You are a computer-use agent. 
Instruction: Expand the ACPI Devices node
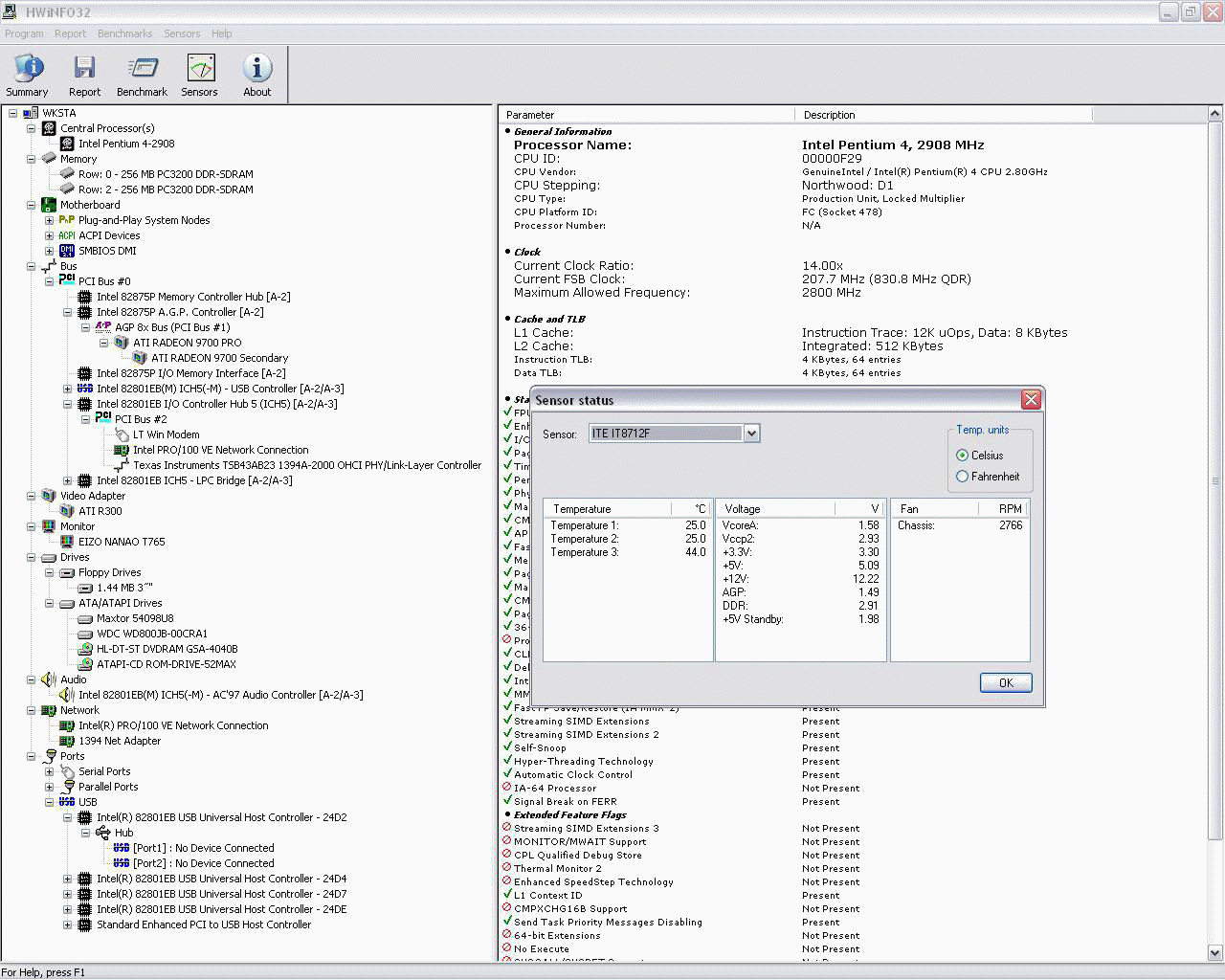[49, 235]
